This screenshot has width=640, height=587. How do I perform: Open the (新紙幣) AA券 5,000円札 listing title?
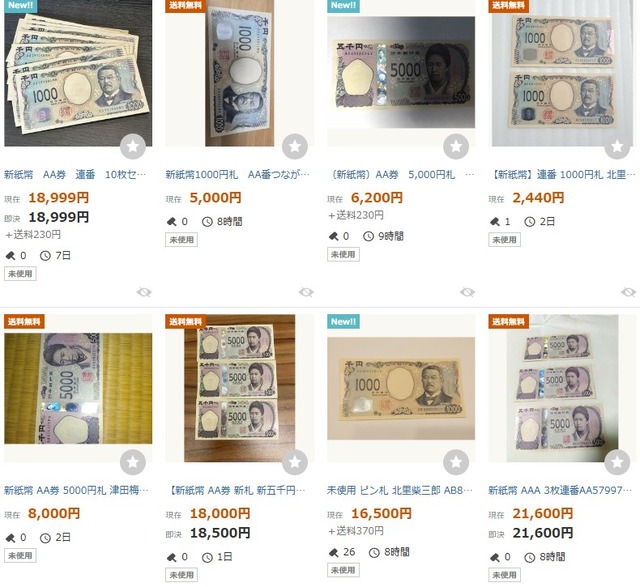click(x=402, y=175)
